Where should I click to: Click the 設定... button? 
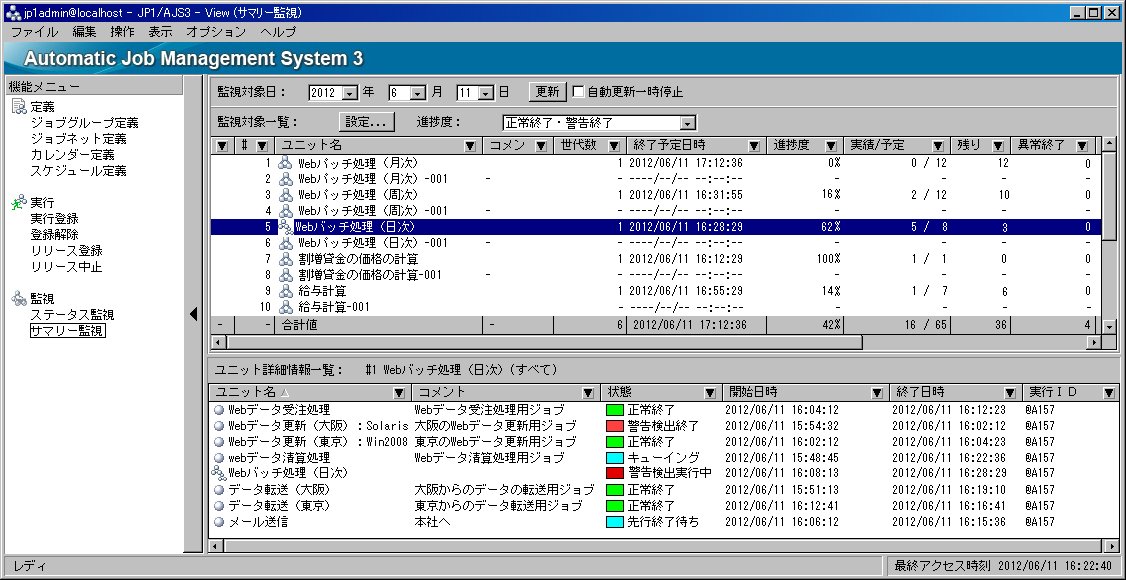(367, 122)
